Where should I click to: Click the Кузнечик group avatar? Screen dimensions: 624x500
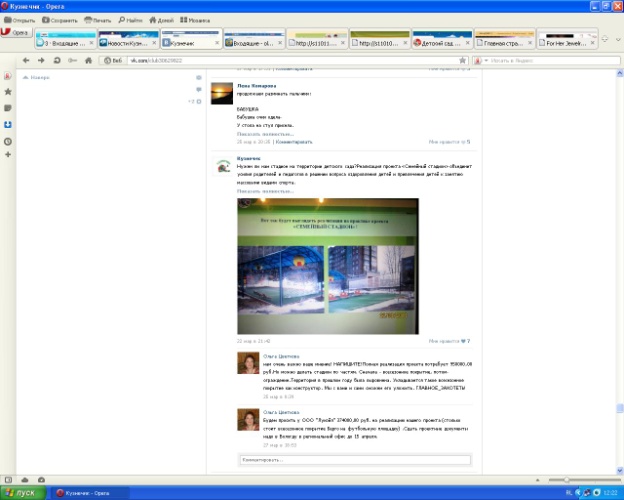click(x=222, y=166)
